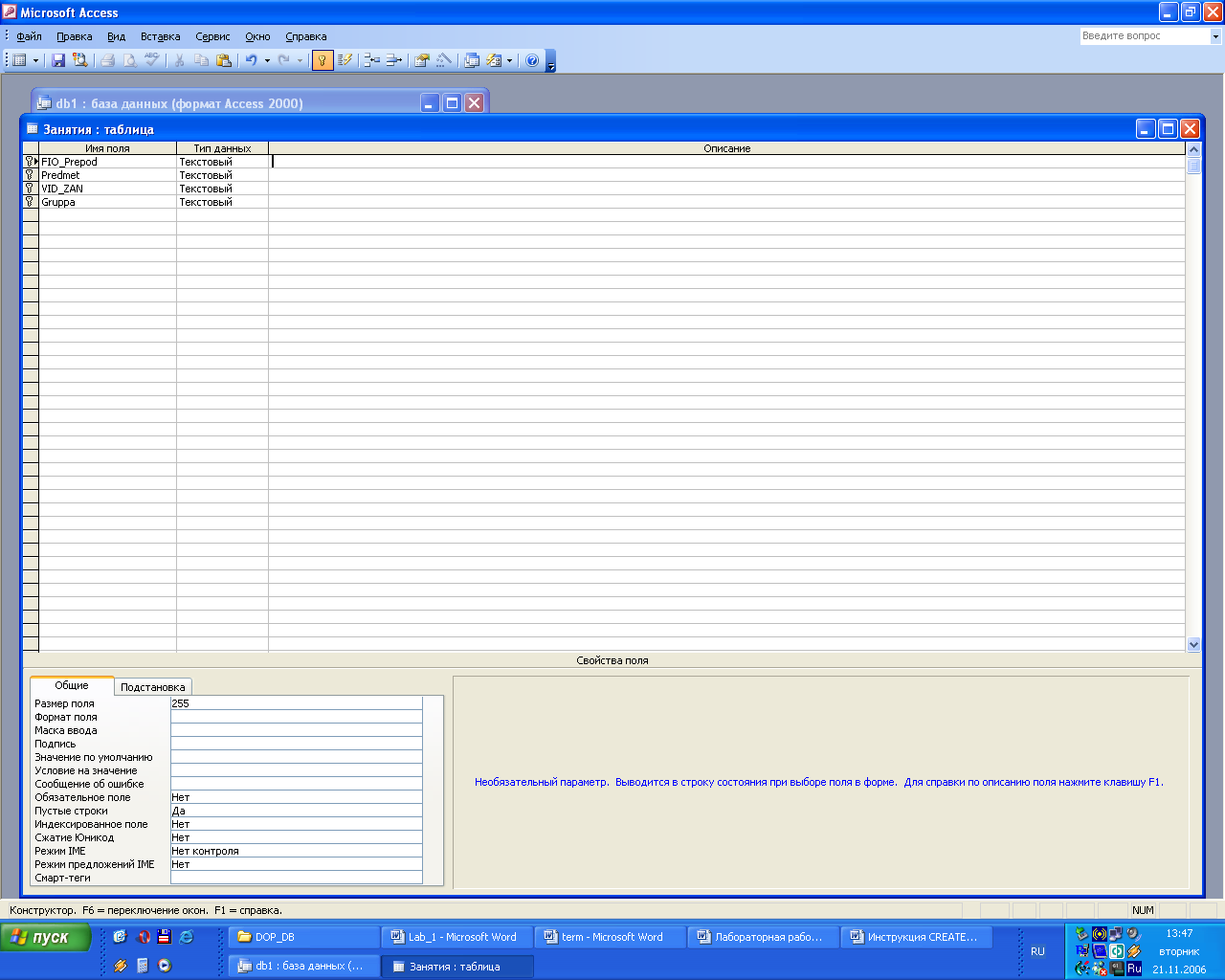Open the Окно menu
Viewport: 1225px width, 980px height.
tap(257, 36)
